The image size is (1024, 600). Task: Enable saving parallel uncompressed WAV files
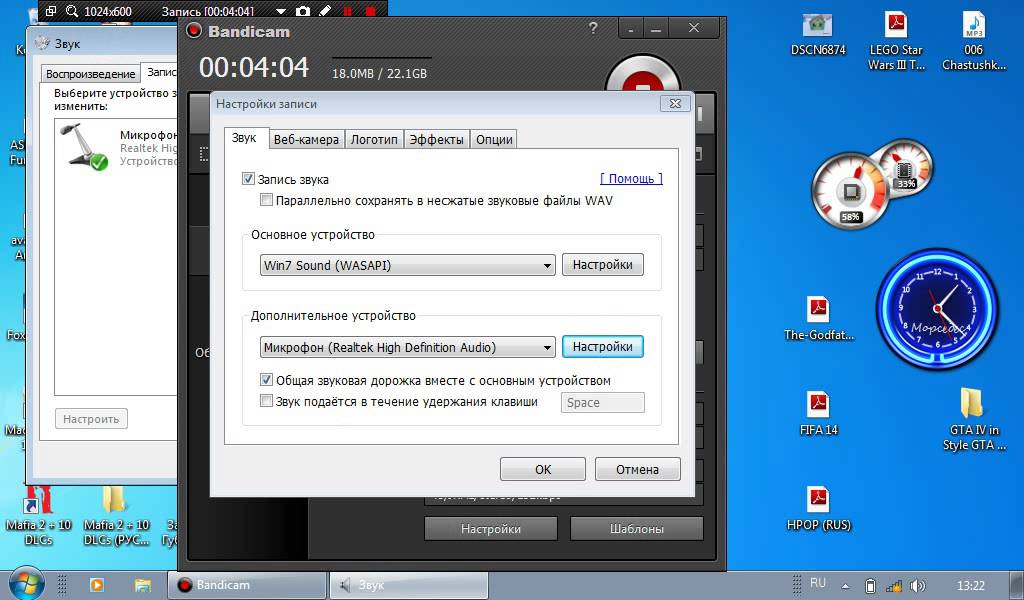[x=266, y=200]
